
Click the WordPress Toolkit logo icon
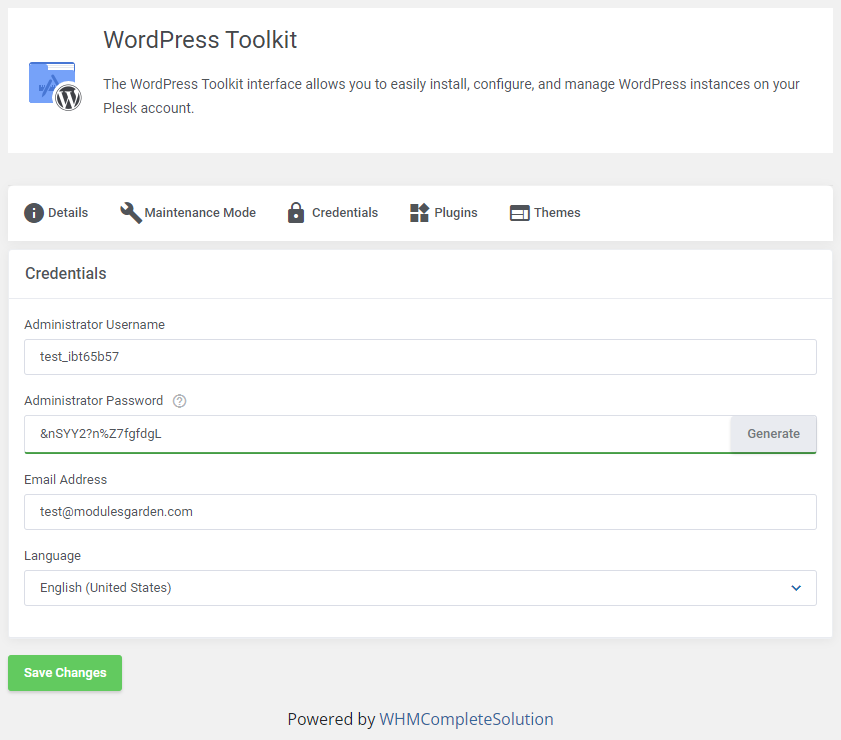[x=55, y=86]
